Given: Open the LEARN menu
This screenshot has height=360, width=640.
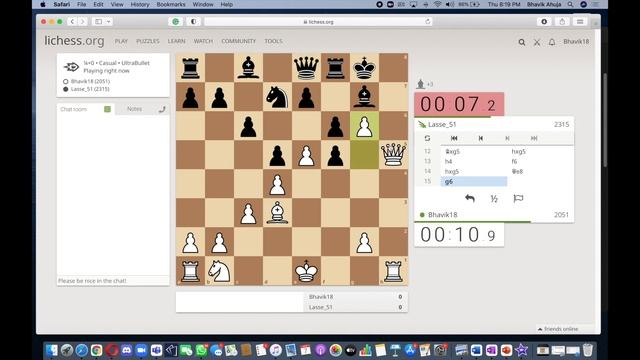Looking at the screenshot, I should point(176,41).
